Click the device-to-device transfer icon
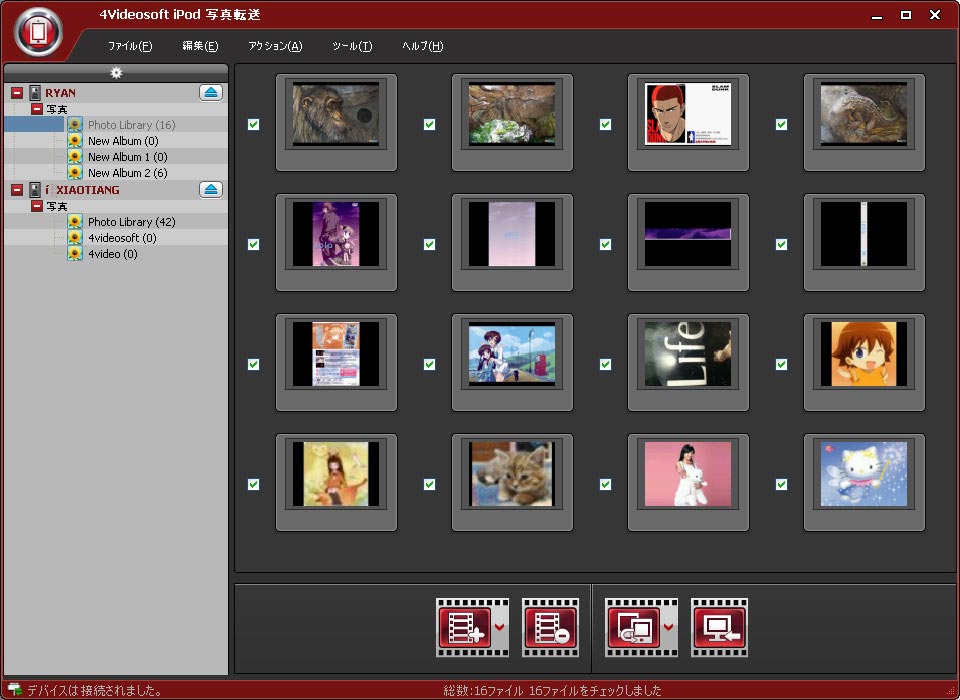960x700 pixels. tap(633, 627)
